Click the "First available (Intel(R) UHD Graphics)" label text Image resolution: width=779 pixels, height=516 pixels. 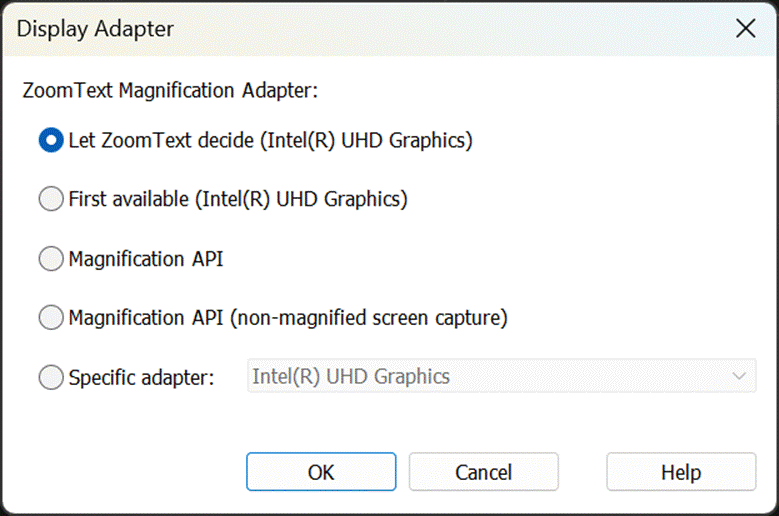click(x=238, y=200)
